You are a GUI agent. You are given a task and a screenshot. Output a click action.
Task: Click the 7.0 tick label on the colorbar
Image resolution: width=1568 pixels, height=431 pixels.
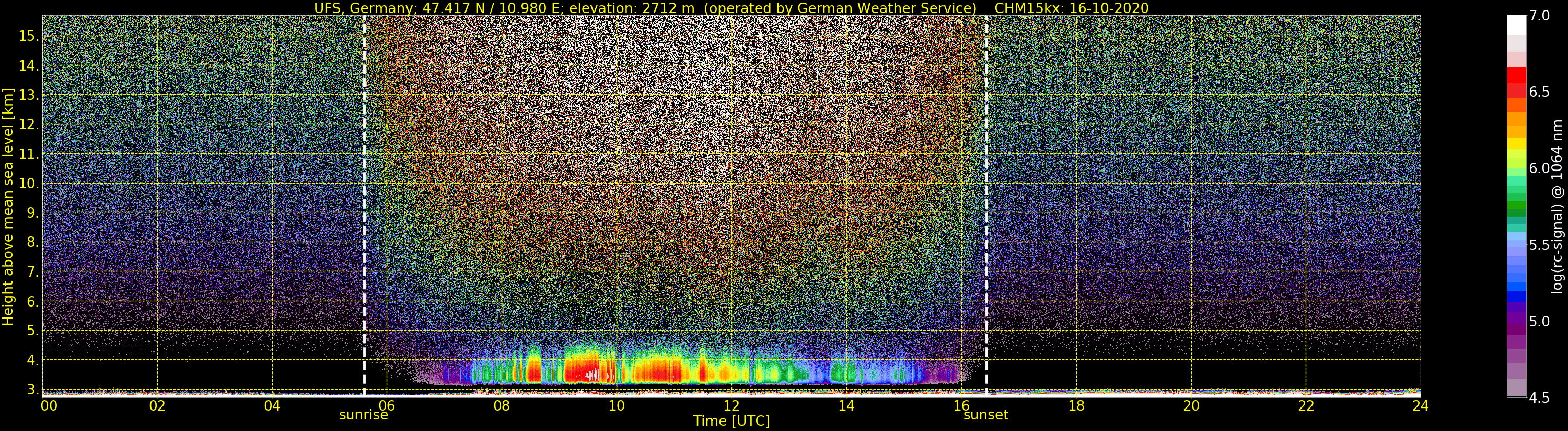click(1539, 16)
